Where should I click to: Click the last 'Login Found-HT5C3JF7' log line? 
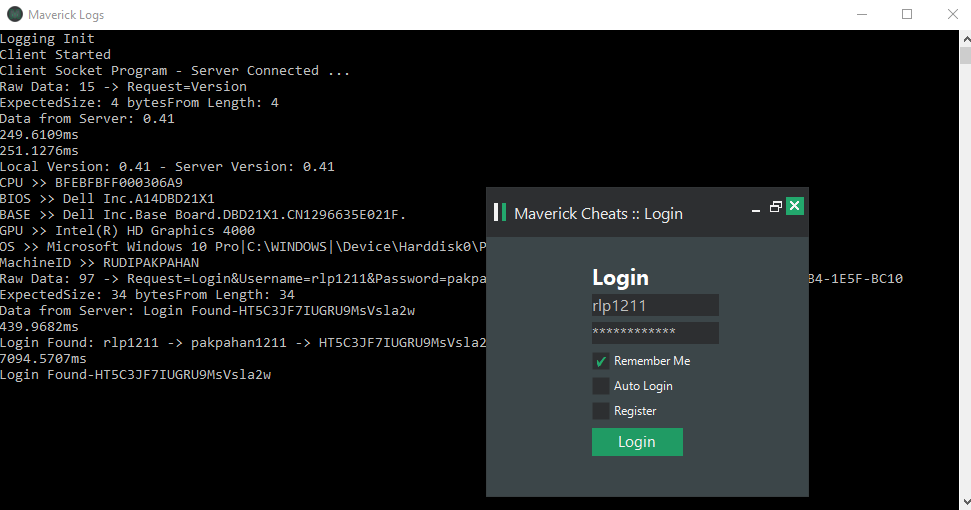(x=135, y=375)
